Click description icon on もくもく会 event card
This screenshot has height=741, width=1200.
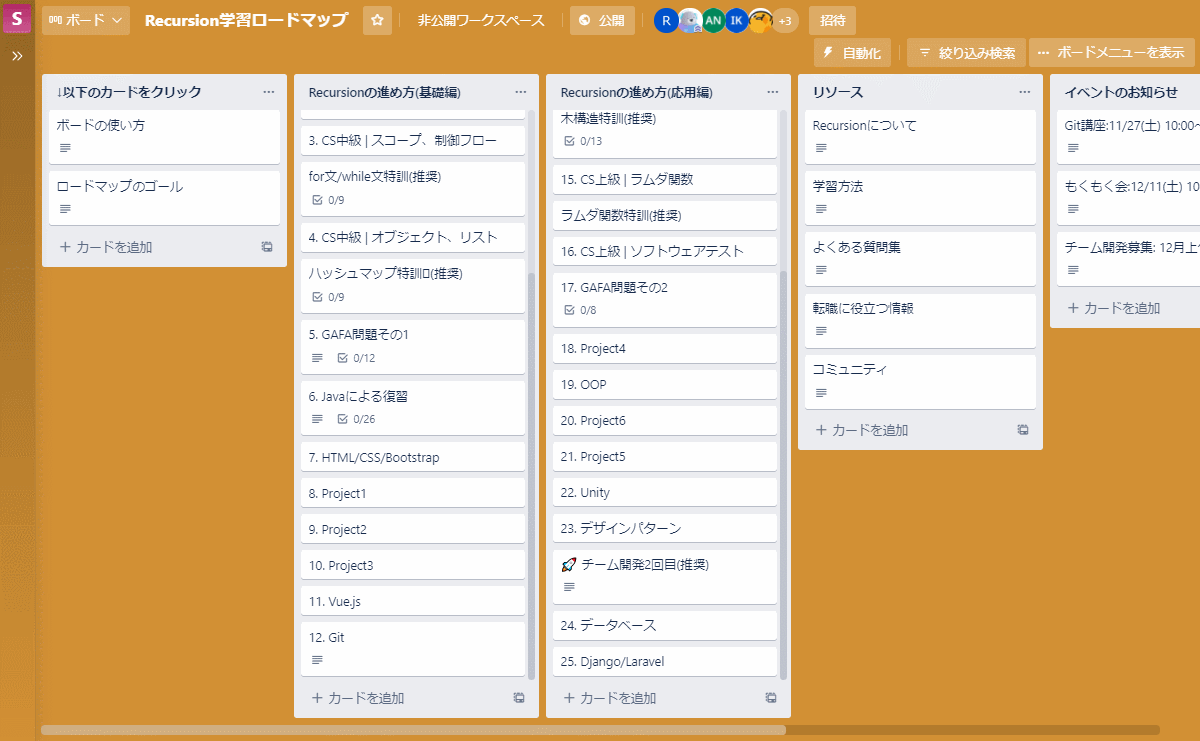1073,209
